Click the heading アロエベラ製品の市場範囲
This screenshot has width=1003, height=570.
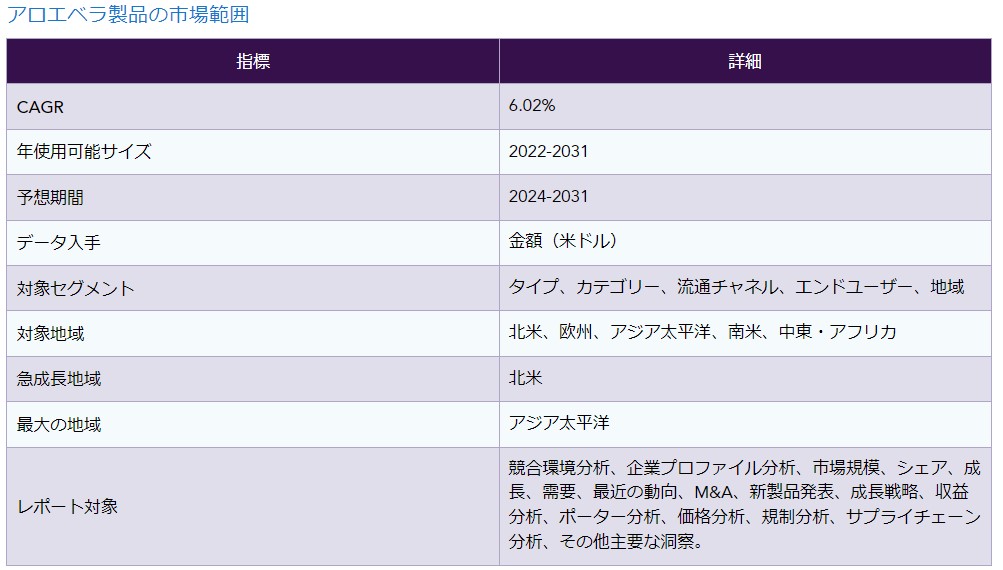click(128, 14)
